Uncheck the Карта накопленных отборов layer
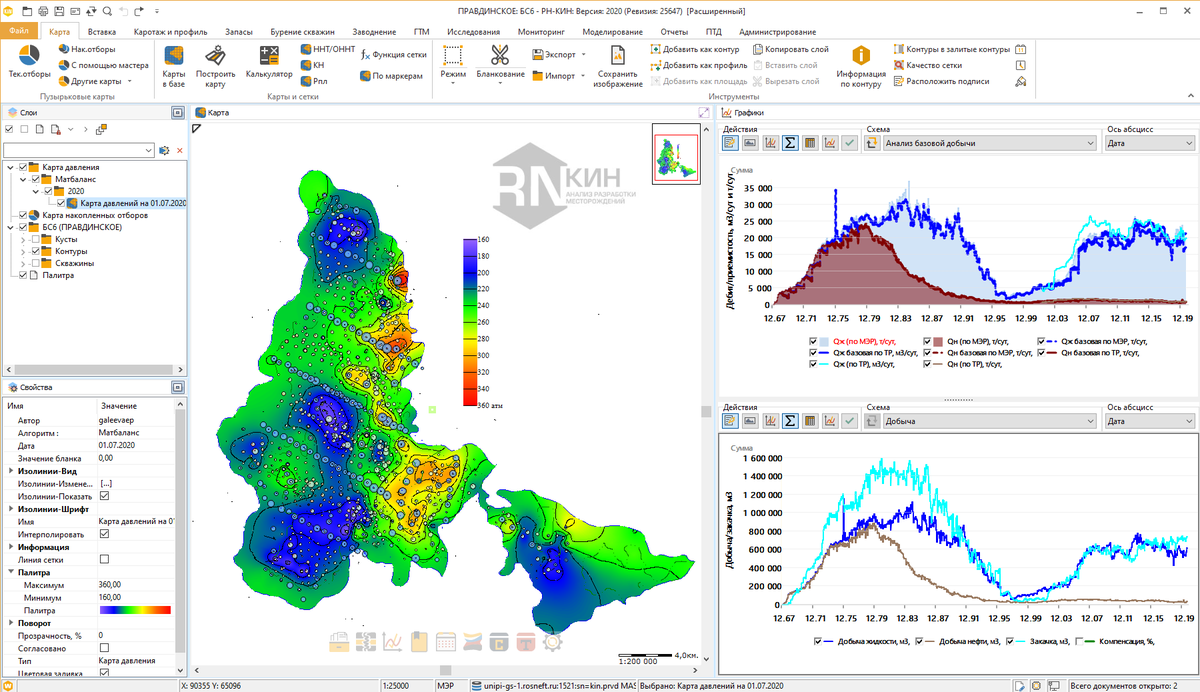 pyautogui.click(x=24, y=215)
